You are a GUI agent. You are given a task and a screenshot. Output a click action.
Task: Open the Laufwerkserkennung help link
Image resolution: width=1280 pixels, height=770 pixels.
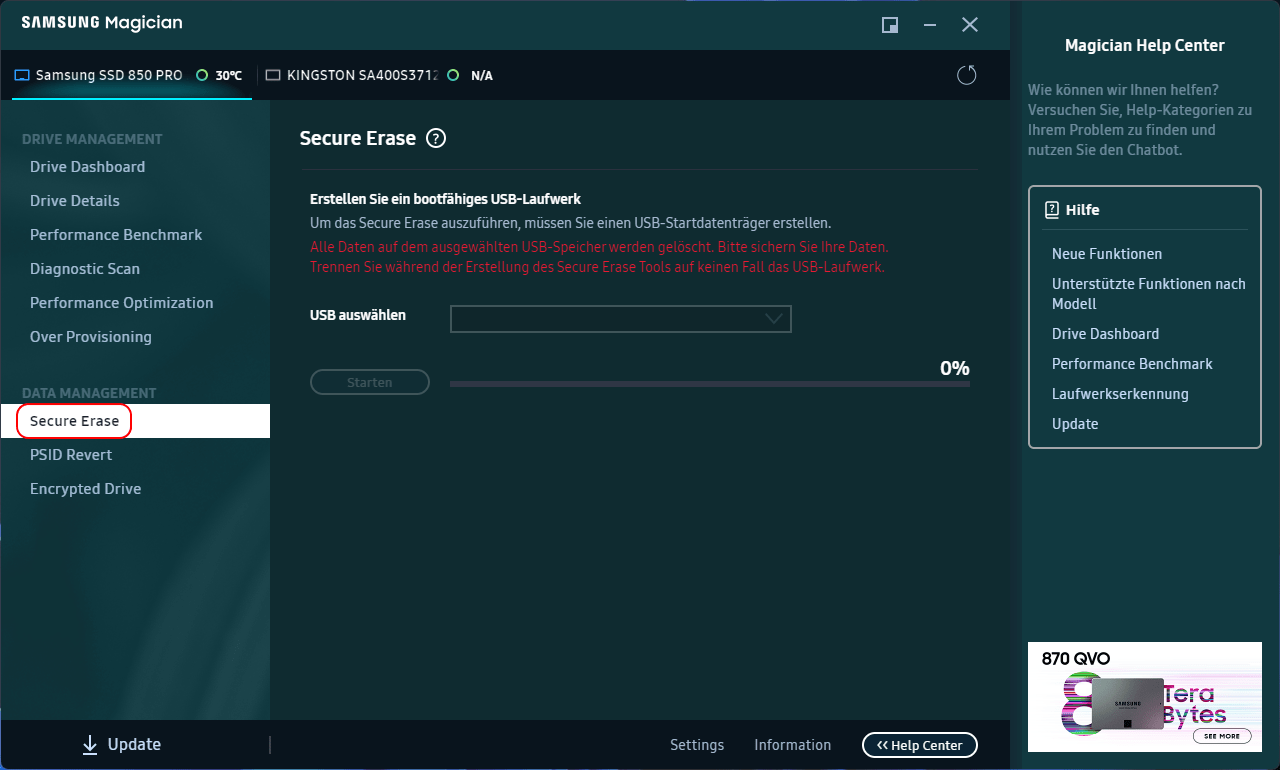click(1120, 394)
